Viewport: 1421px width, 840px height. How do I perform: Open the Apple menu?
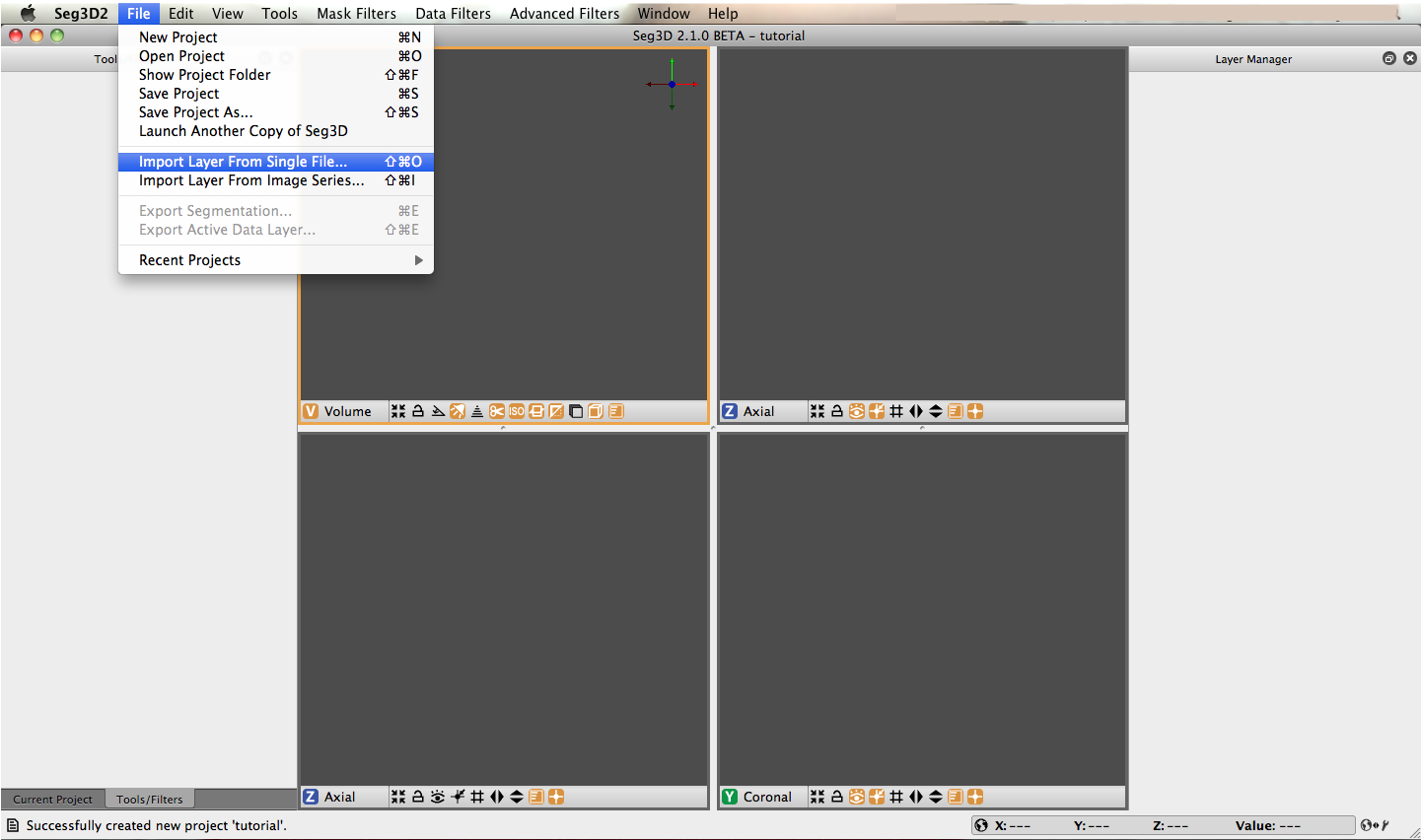point(28,13)
